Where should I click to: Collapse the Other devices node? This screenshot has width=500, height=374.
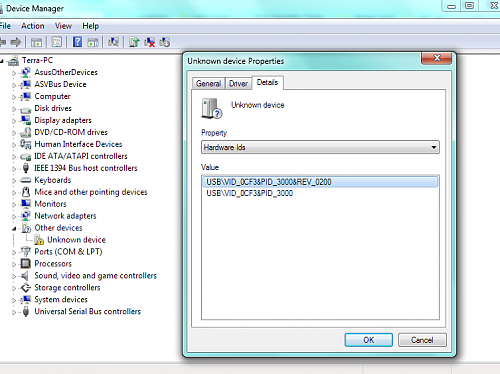(14, 229)
